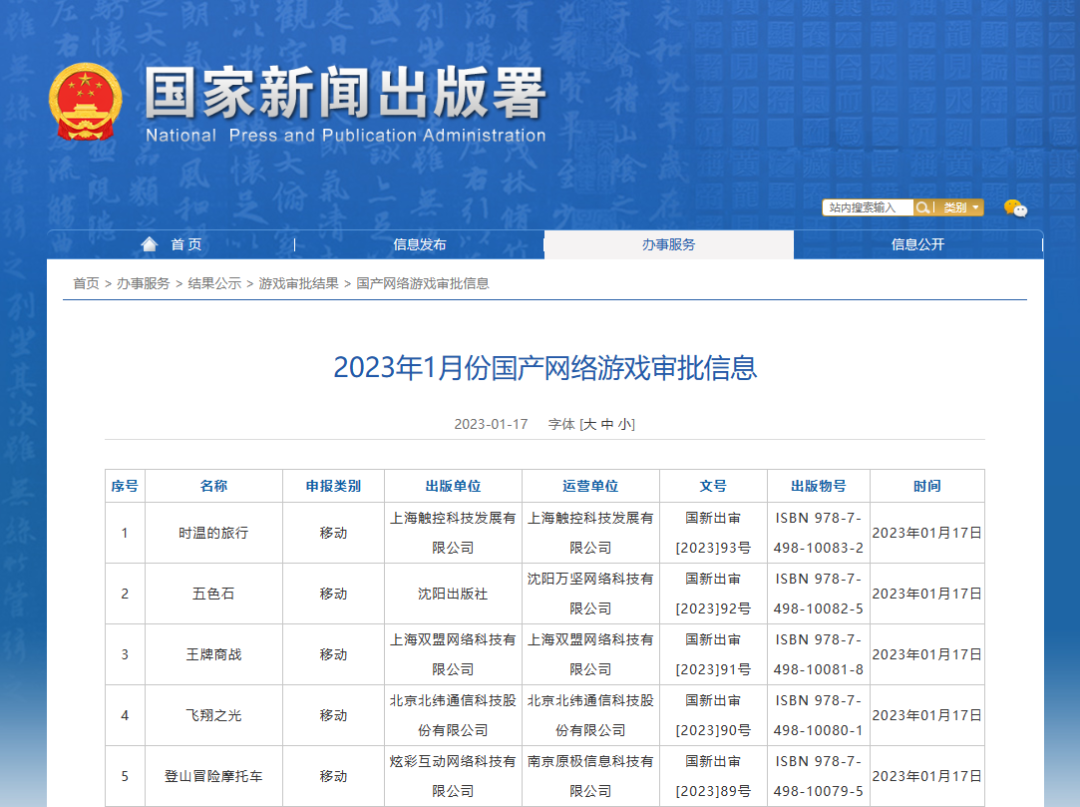Image resolution: width=1080 pixels, height=807 pixels.
Task: Click document number 国新出审[2023]91号
Action: (x=714, y=654)
